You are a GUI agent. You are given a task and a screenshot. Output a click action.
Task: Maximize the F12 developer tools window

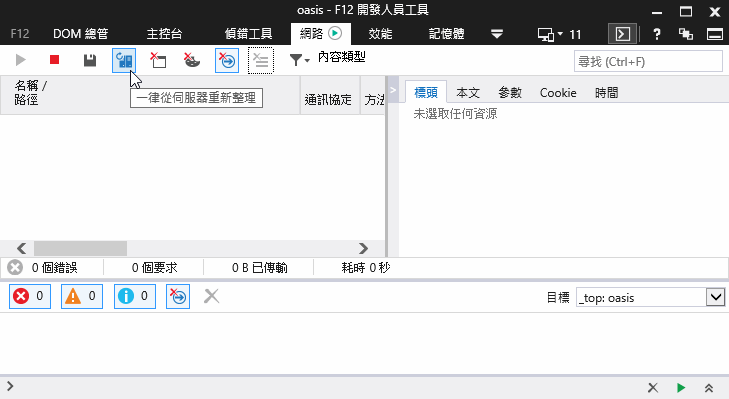[686, 12]
